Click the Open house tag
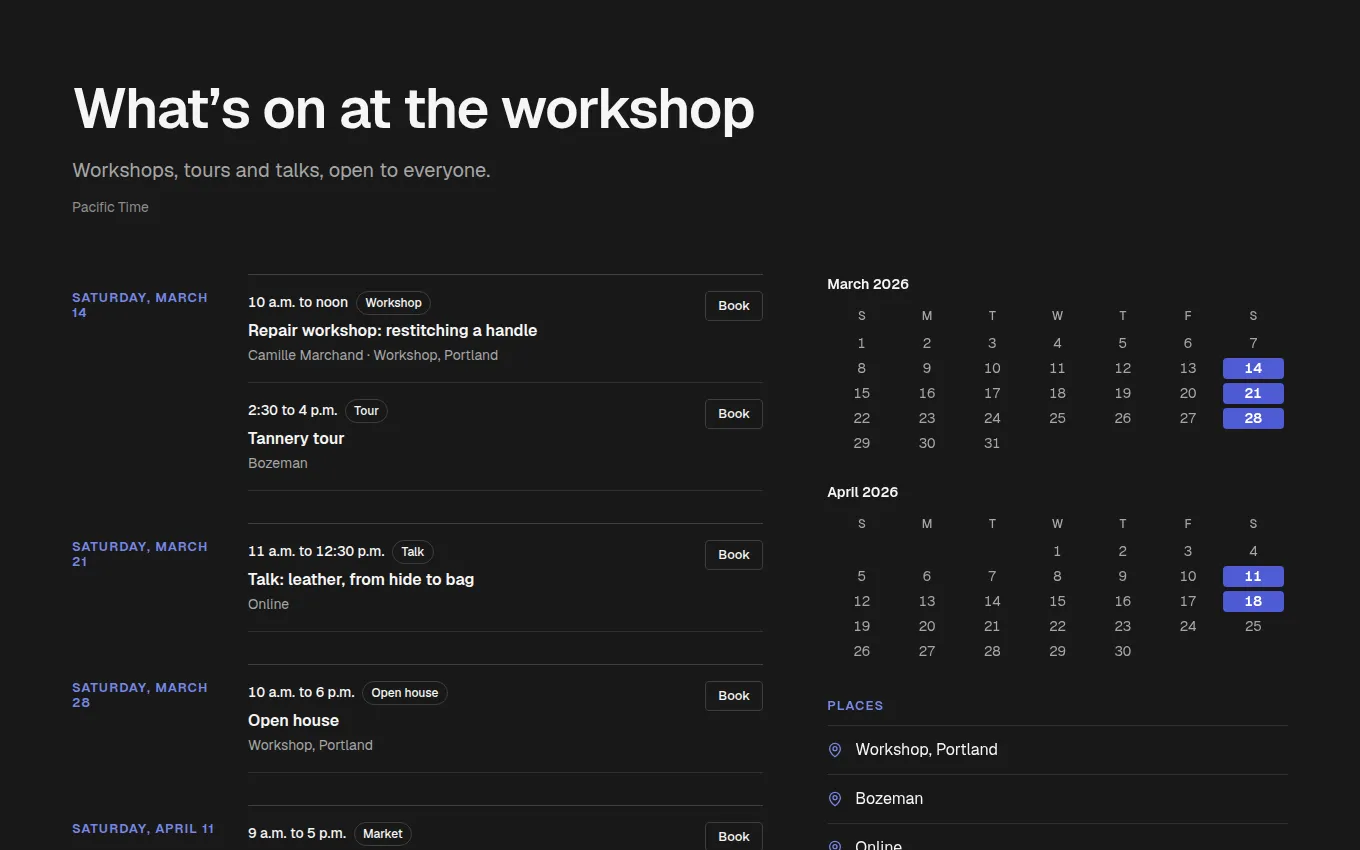The height and width of the screenshot is (850, 1360). pyautogui.click(x=405, y=693)
